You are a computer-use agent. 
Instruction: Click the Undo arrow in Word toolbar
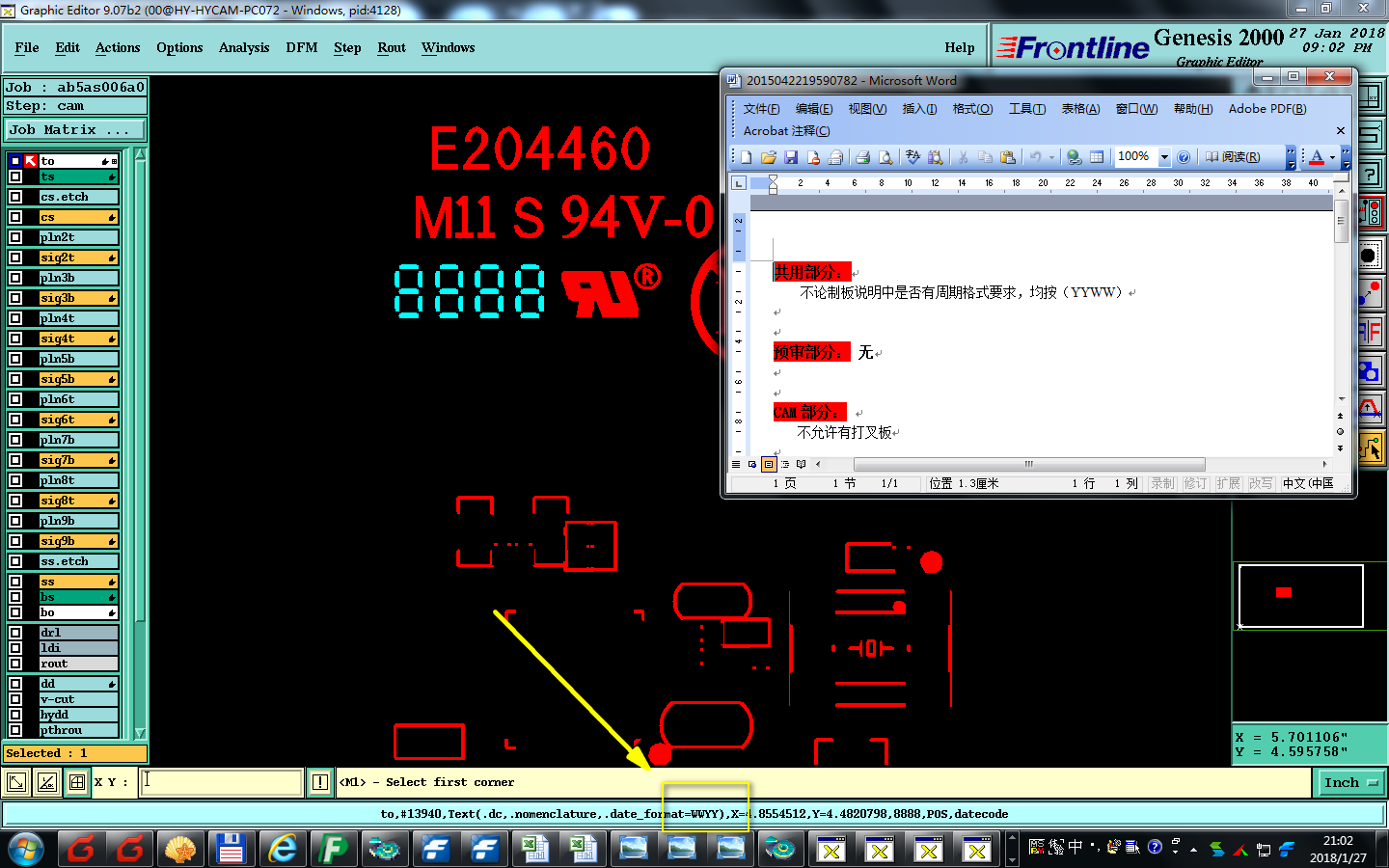[x=1035, y=157]
